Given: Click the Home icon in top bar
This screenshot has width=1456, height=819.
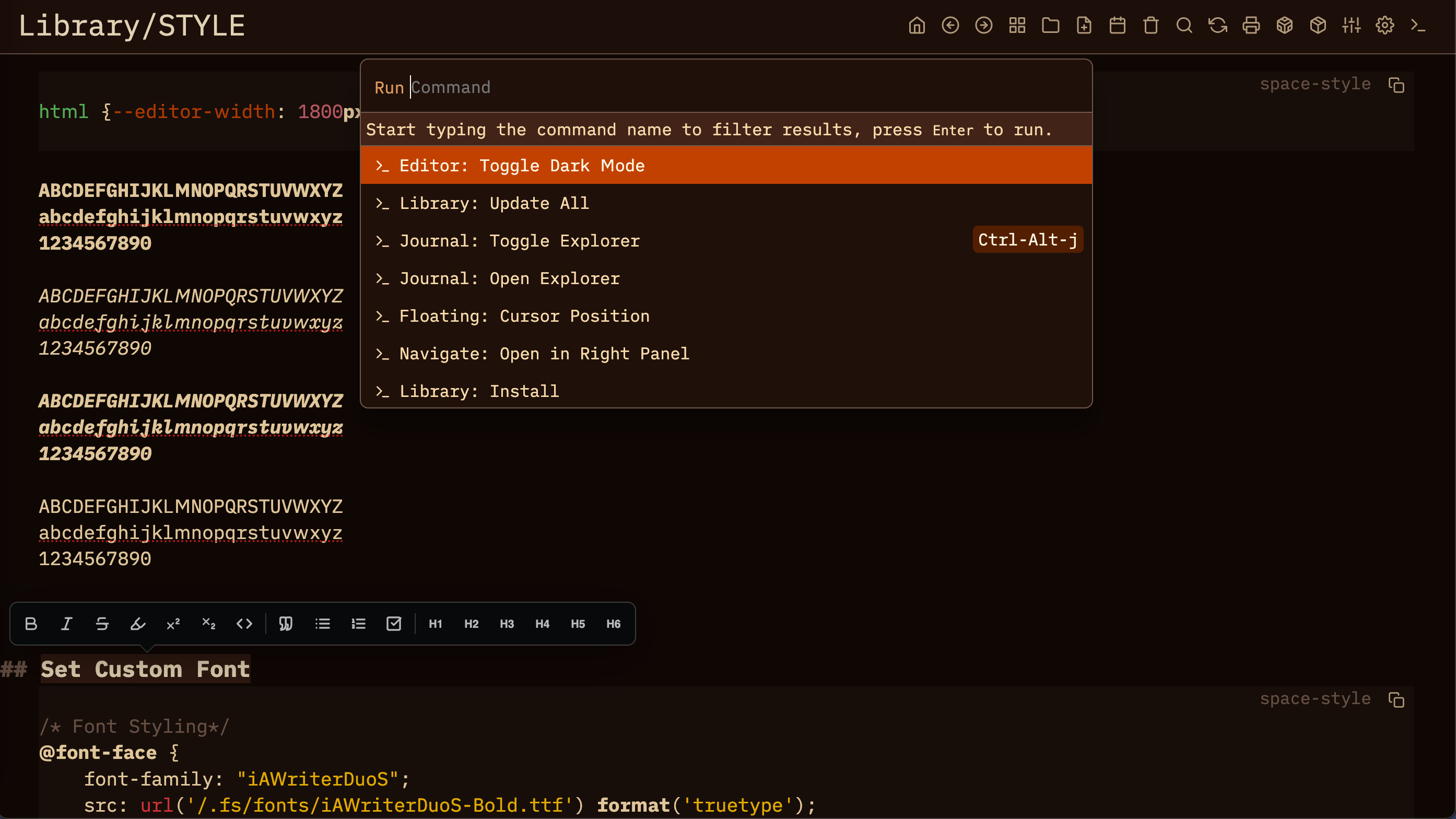Looking at the screenshot, I should tap(917, 26).
